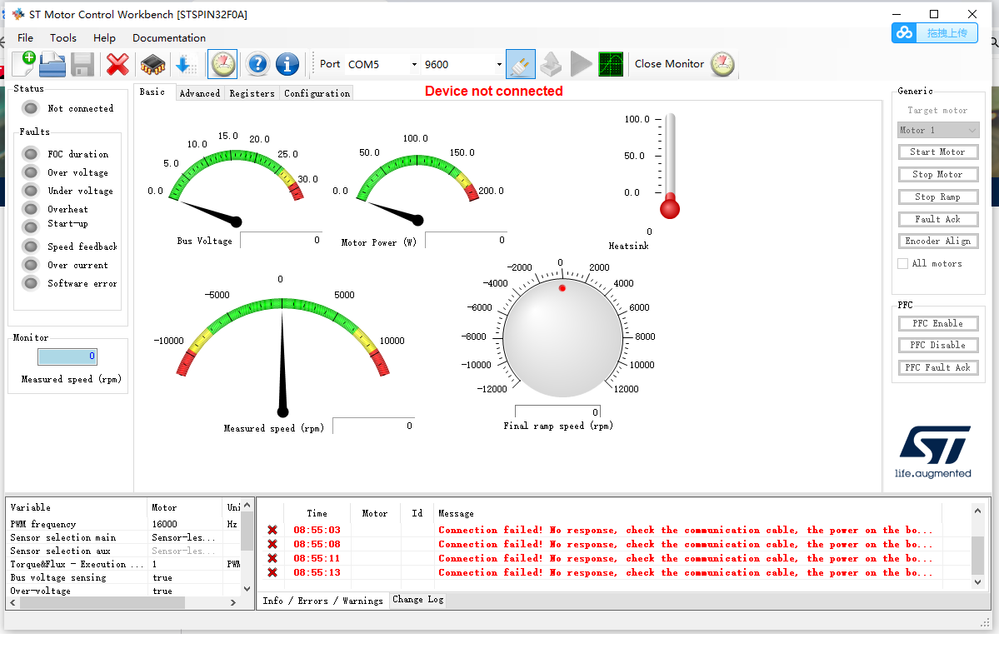This screenshot has width=999, height=653.
Task: Click the Fault Ack button
Action: click(937, 219)
